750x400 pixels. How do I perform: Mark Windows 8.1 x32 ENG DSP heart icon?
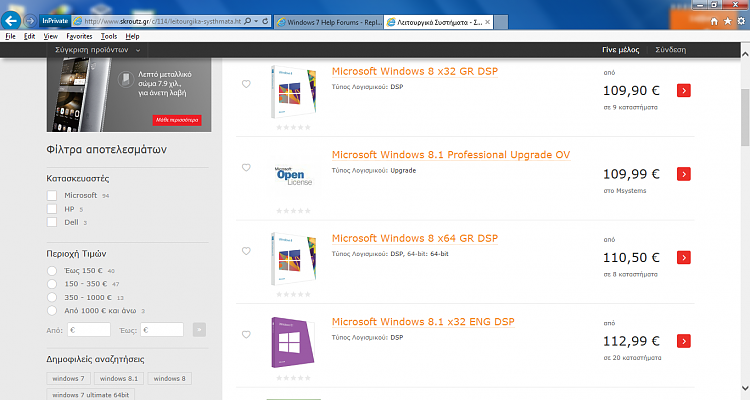(x=246, y=334)
